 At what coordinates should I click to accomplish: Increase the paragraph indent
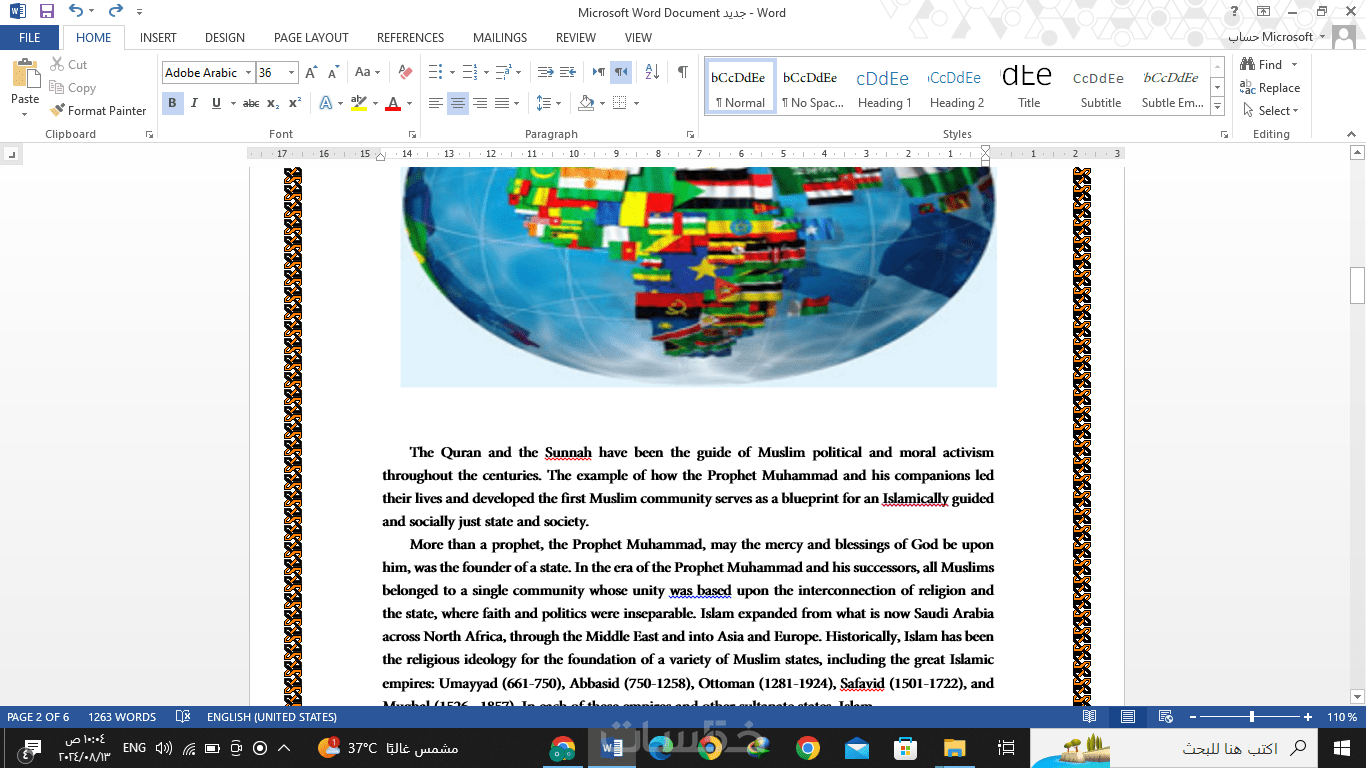(568, 73)
